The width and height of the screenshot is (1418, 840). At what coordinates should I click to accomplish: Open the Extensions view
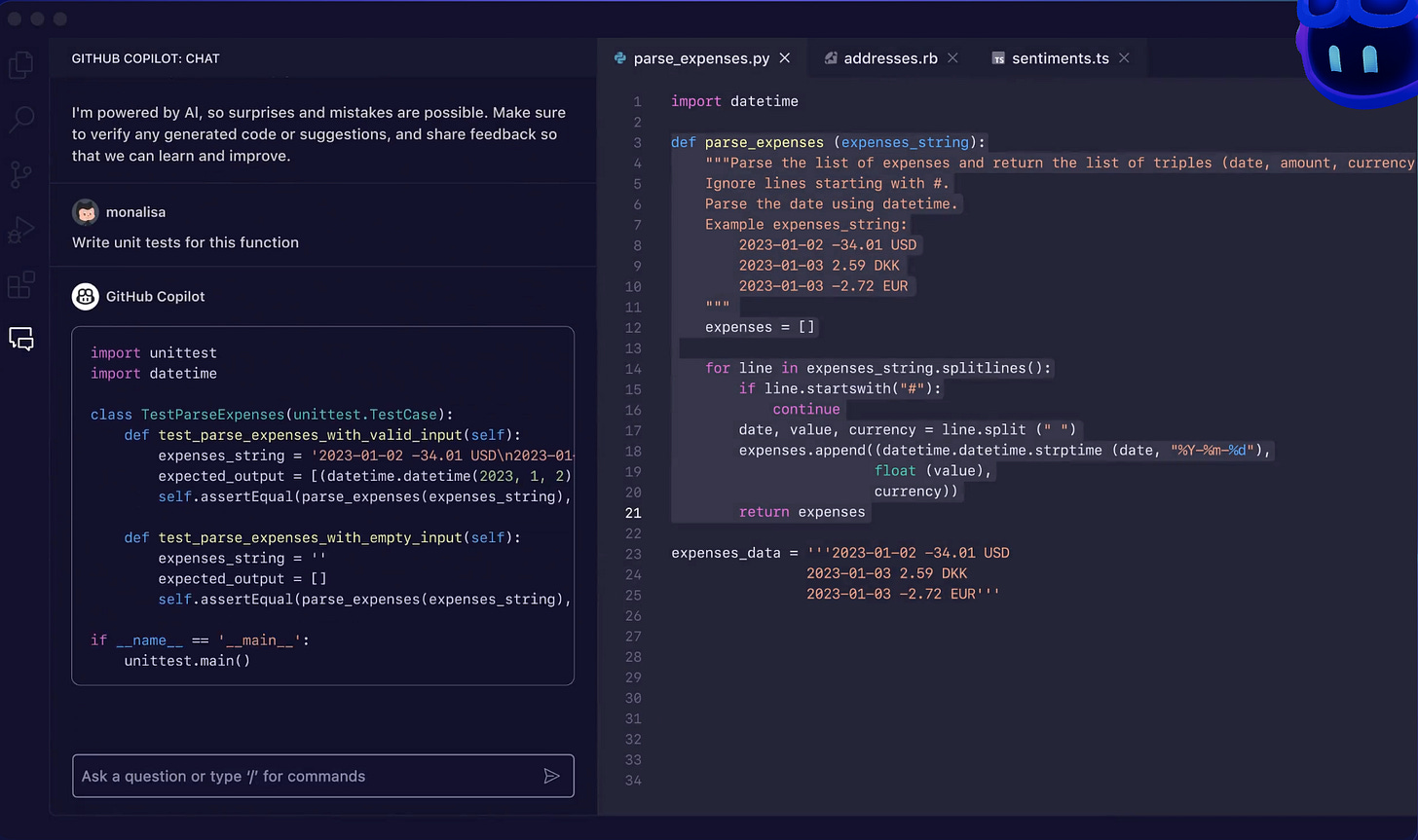coord(21,285)
